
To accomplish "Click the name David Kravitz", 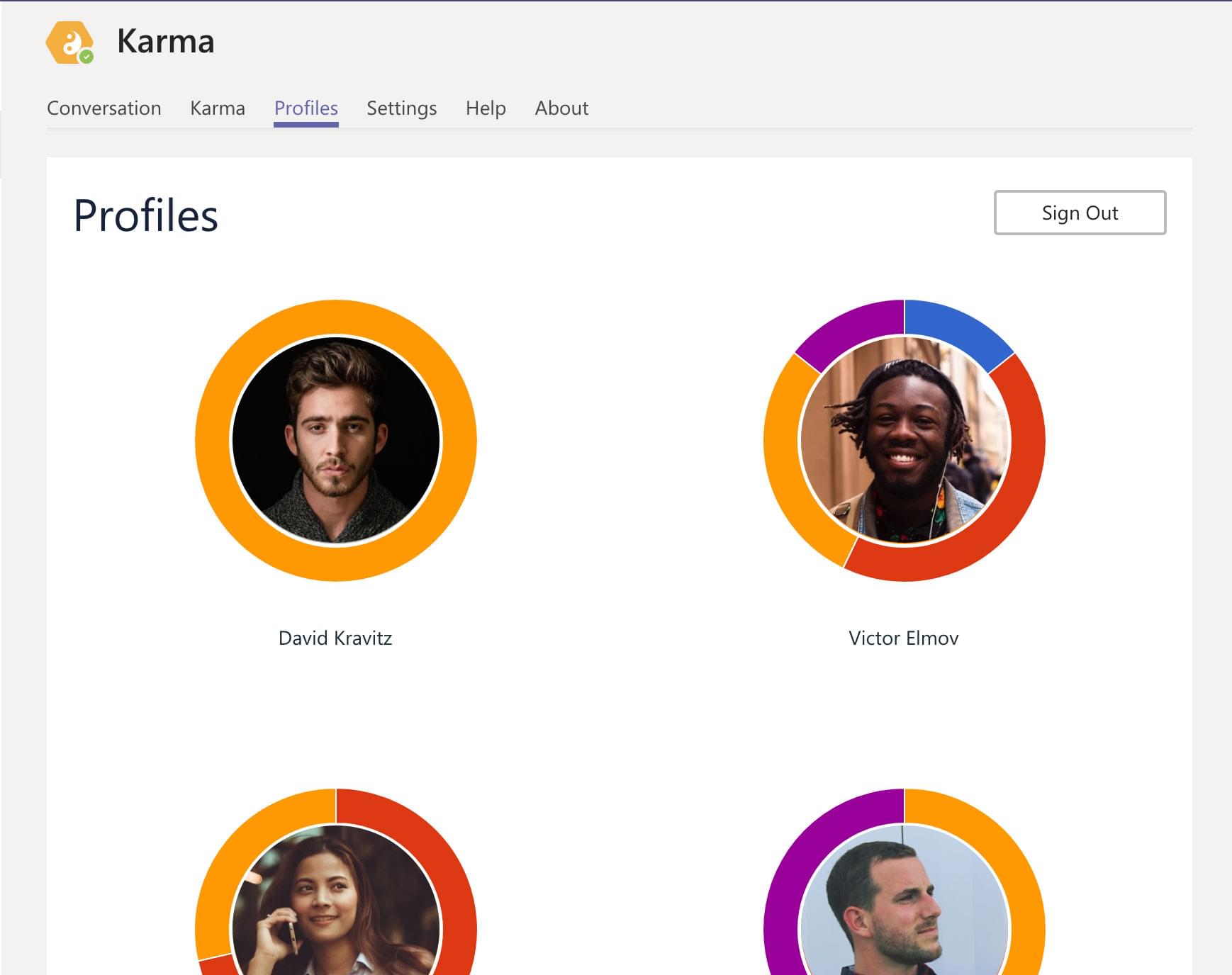I will click(x=335, y=637).
